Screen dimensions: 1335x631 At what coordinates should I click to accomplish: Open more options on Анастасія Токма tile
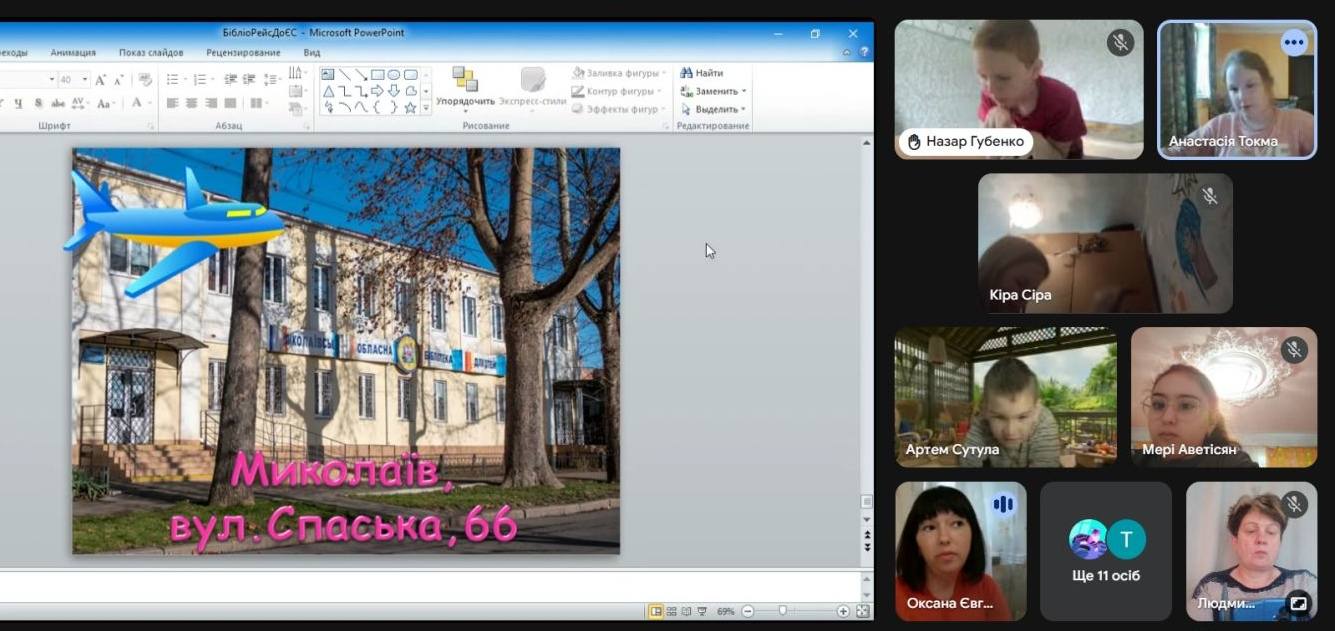1294,42
